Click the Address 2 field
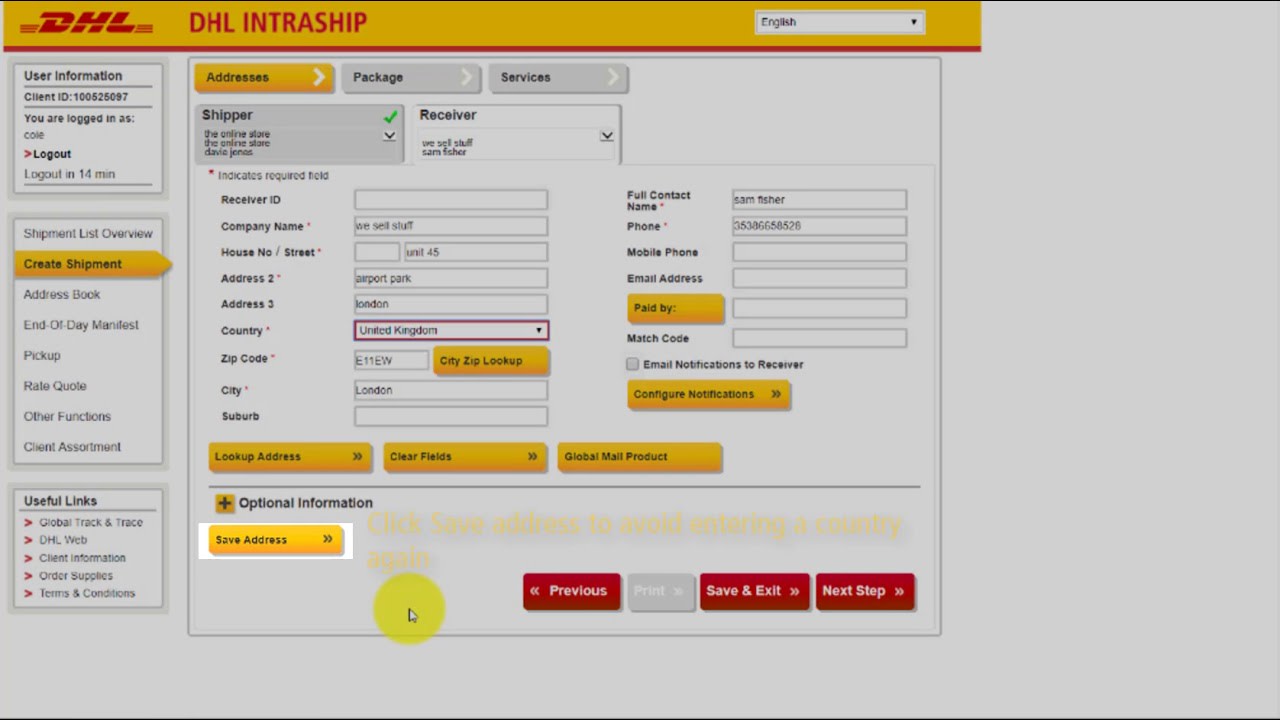1280x720 pixels. [451, 278]
